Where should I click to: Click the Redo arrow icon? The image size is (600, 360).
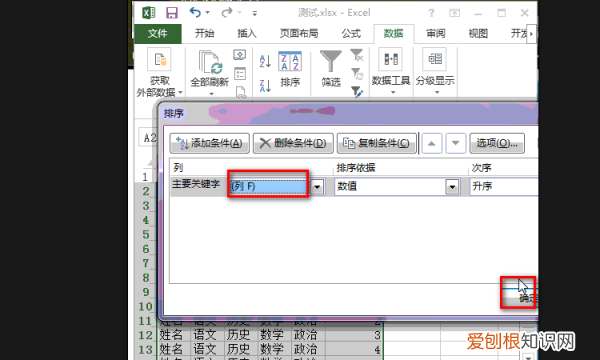(227, 13)
